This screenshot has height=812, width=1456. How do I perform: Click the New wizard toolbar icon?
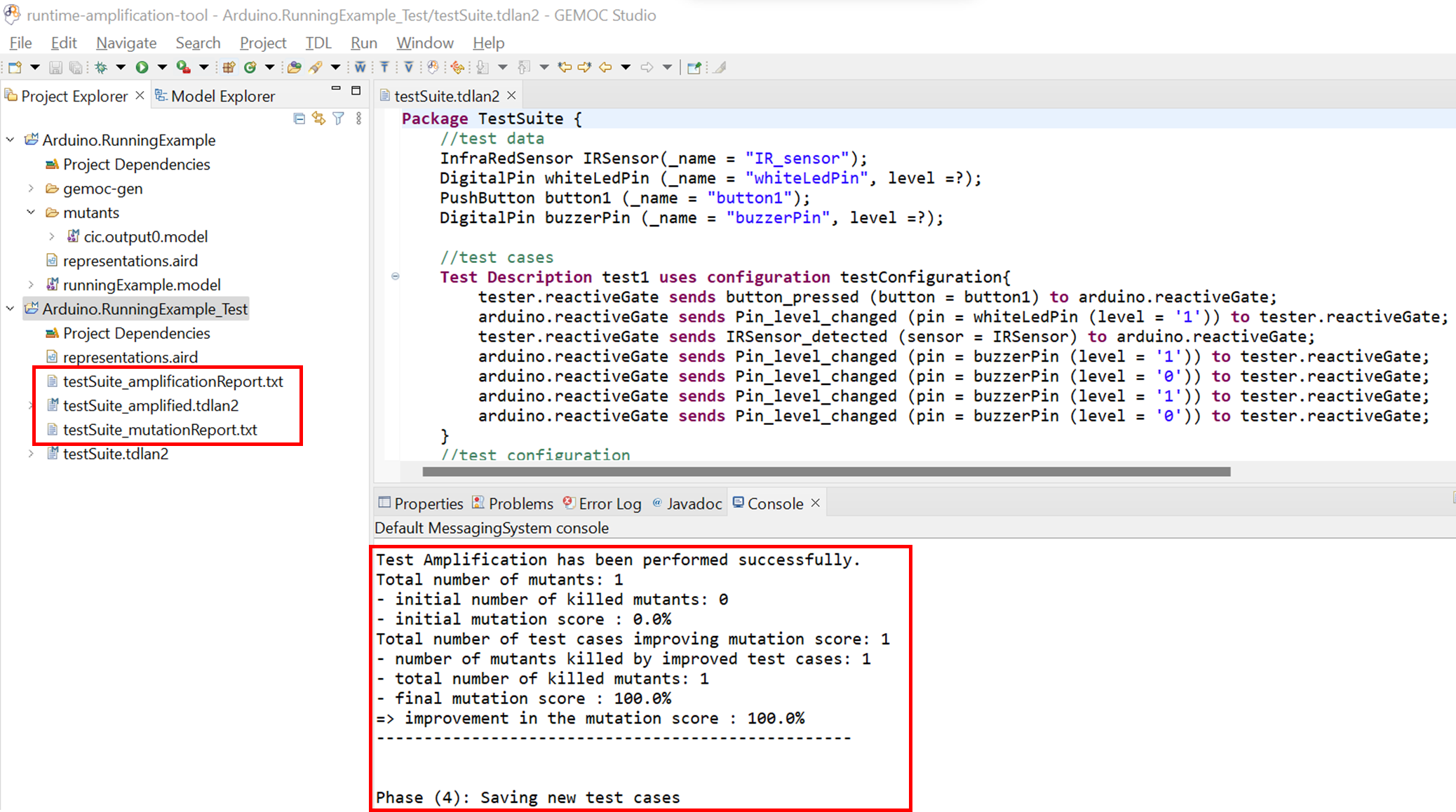(15, 67)
